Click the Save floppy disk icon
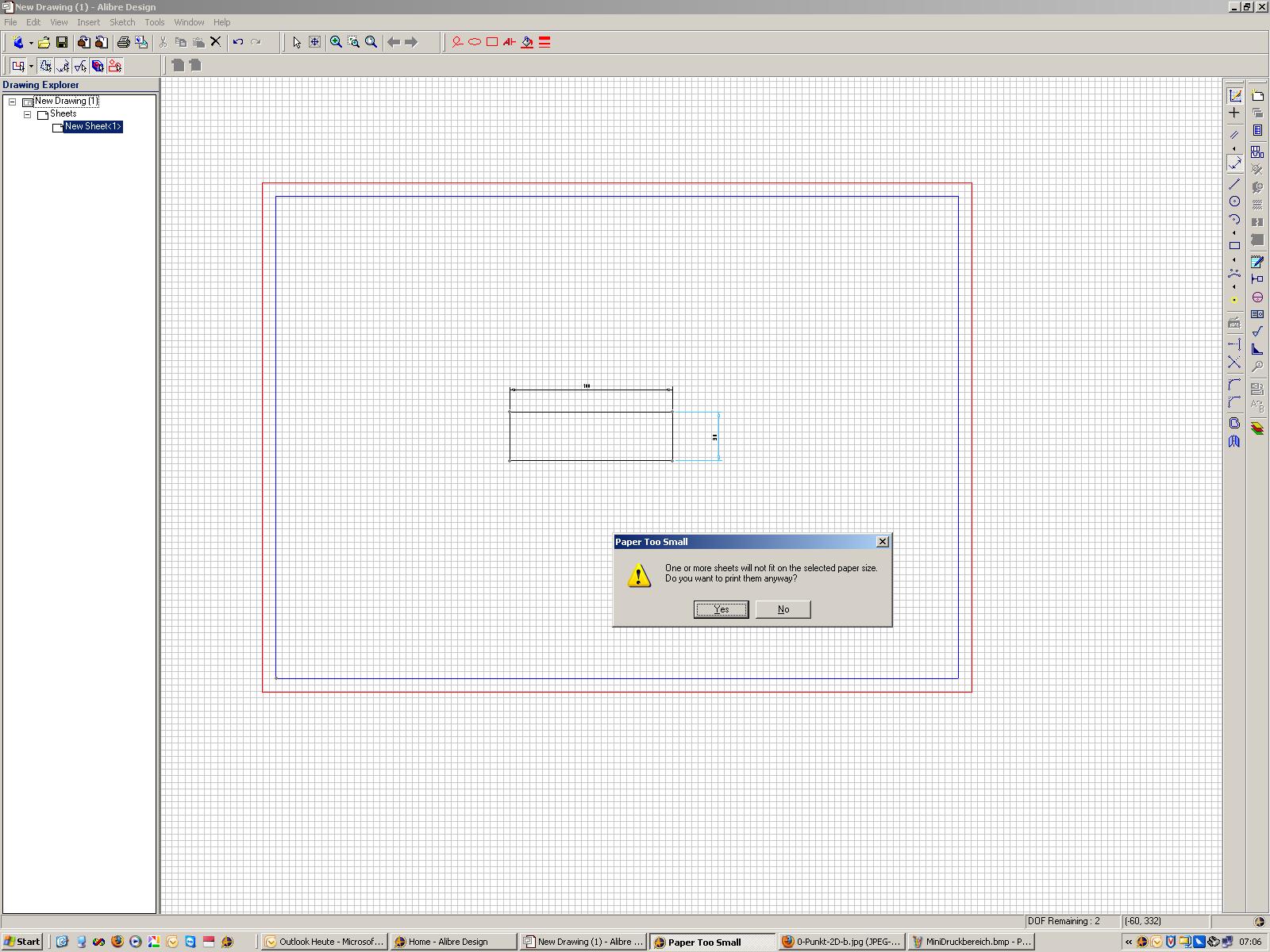1270x952 pixels. [x=62, y=42]
